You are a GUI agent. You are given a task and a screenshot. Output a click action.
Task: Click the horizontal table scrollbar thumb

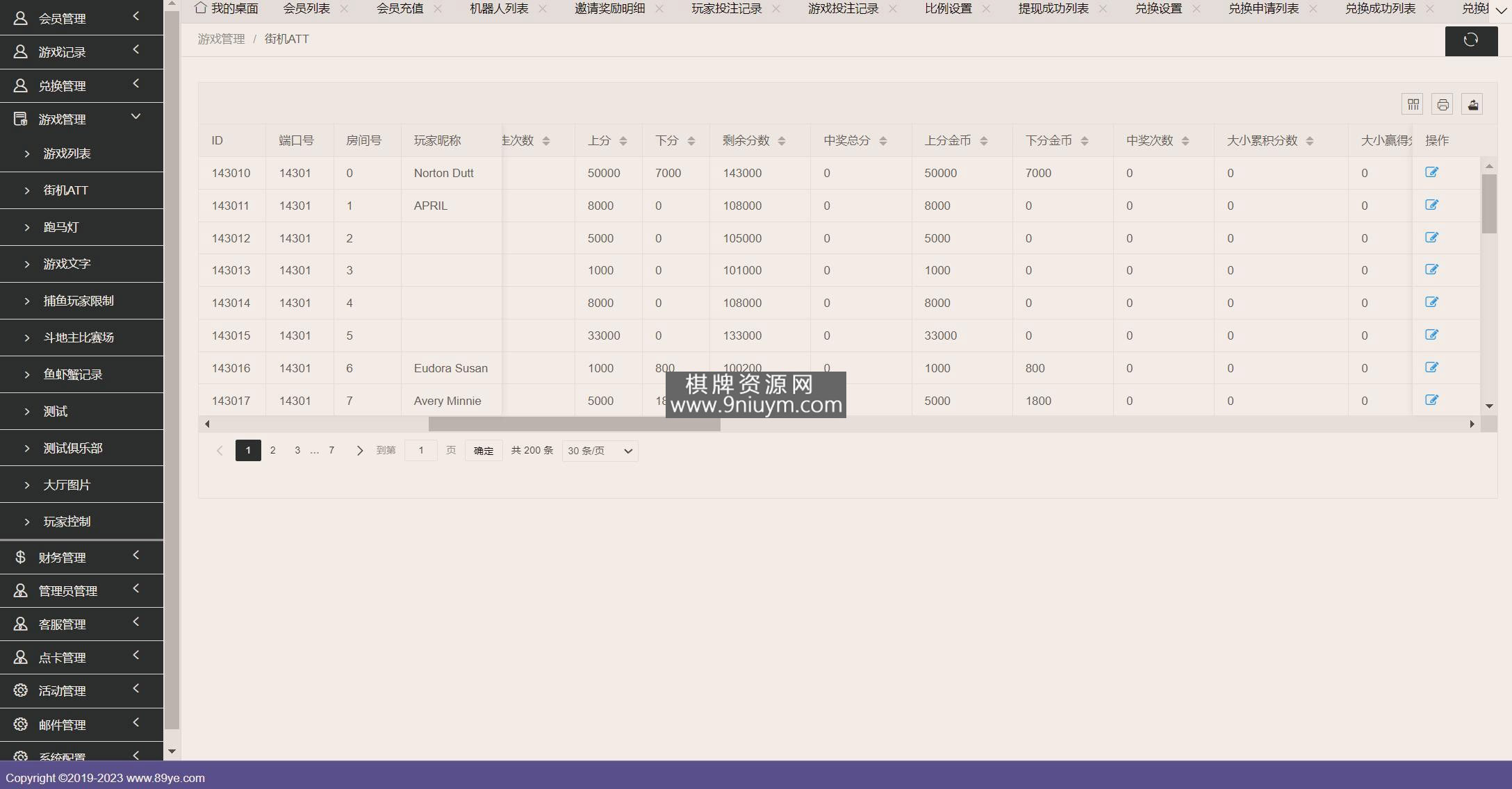click(574, 424)
